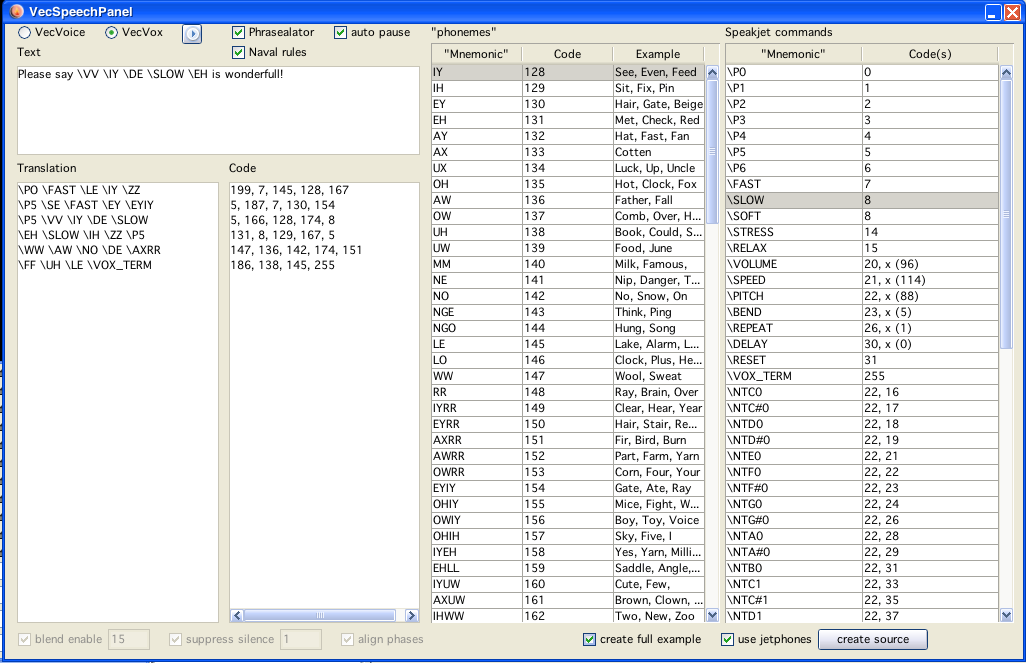Click the play speech button

click(x=192, y=34)
